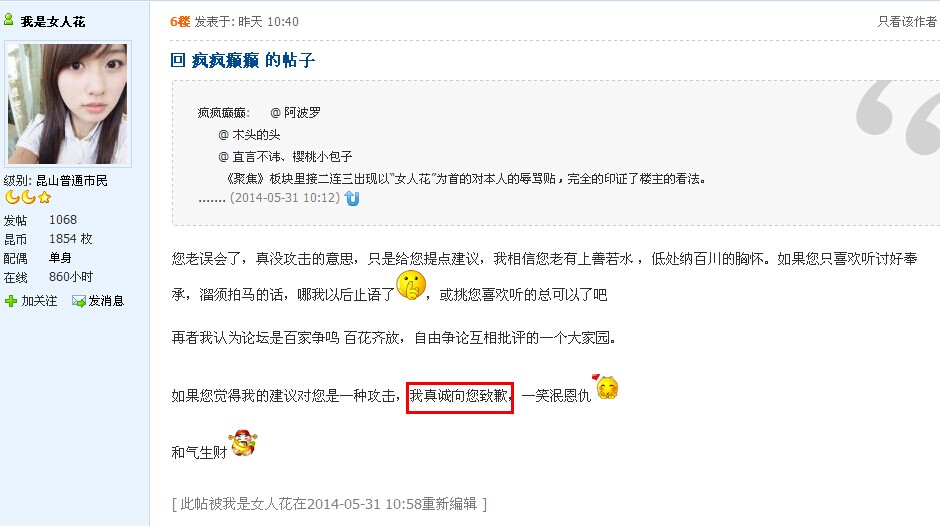Click the blue arrow icon after quote timestamp

point(352,199)
